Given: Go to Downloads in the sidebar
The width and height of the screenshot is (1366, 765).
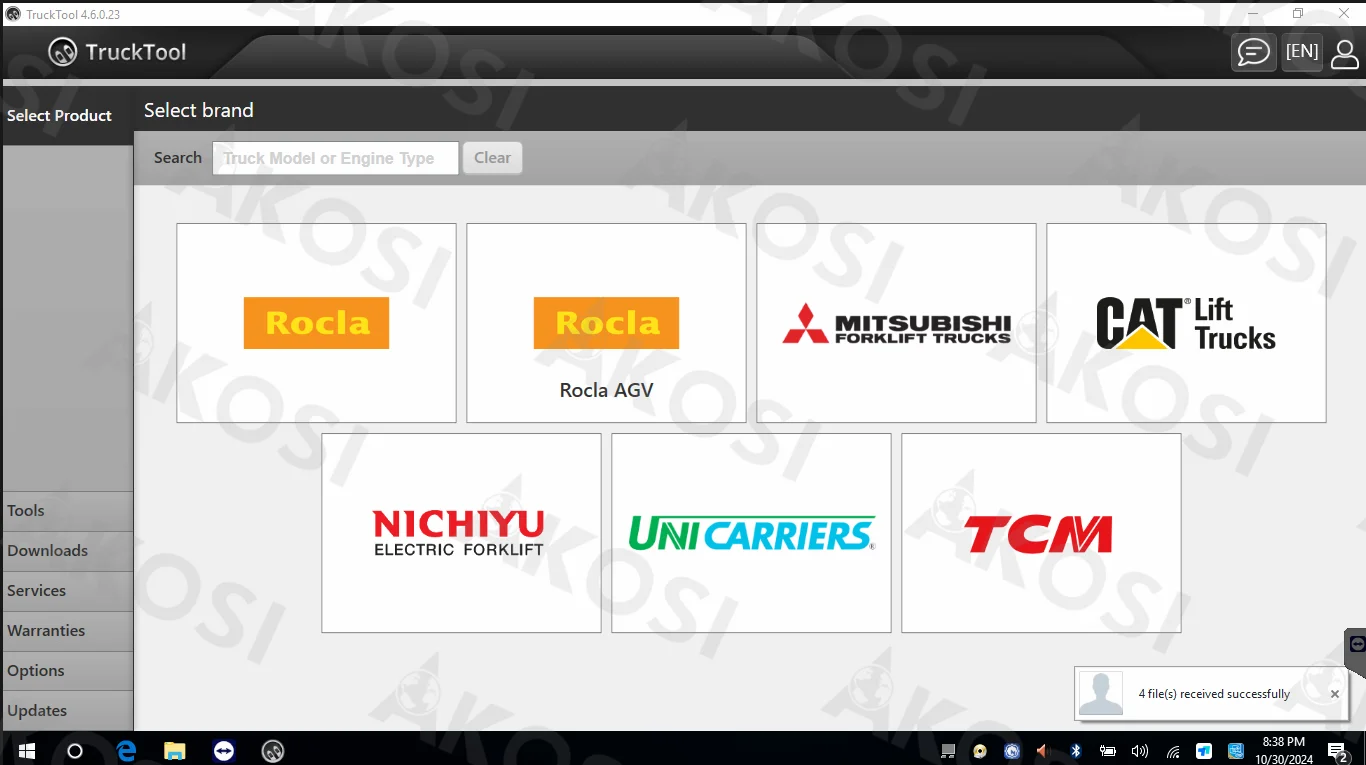Looking at the screenshot, I should [x=67, y=551].
